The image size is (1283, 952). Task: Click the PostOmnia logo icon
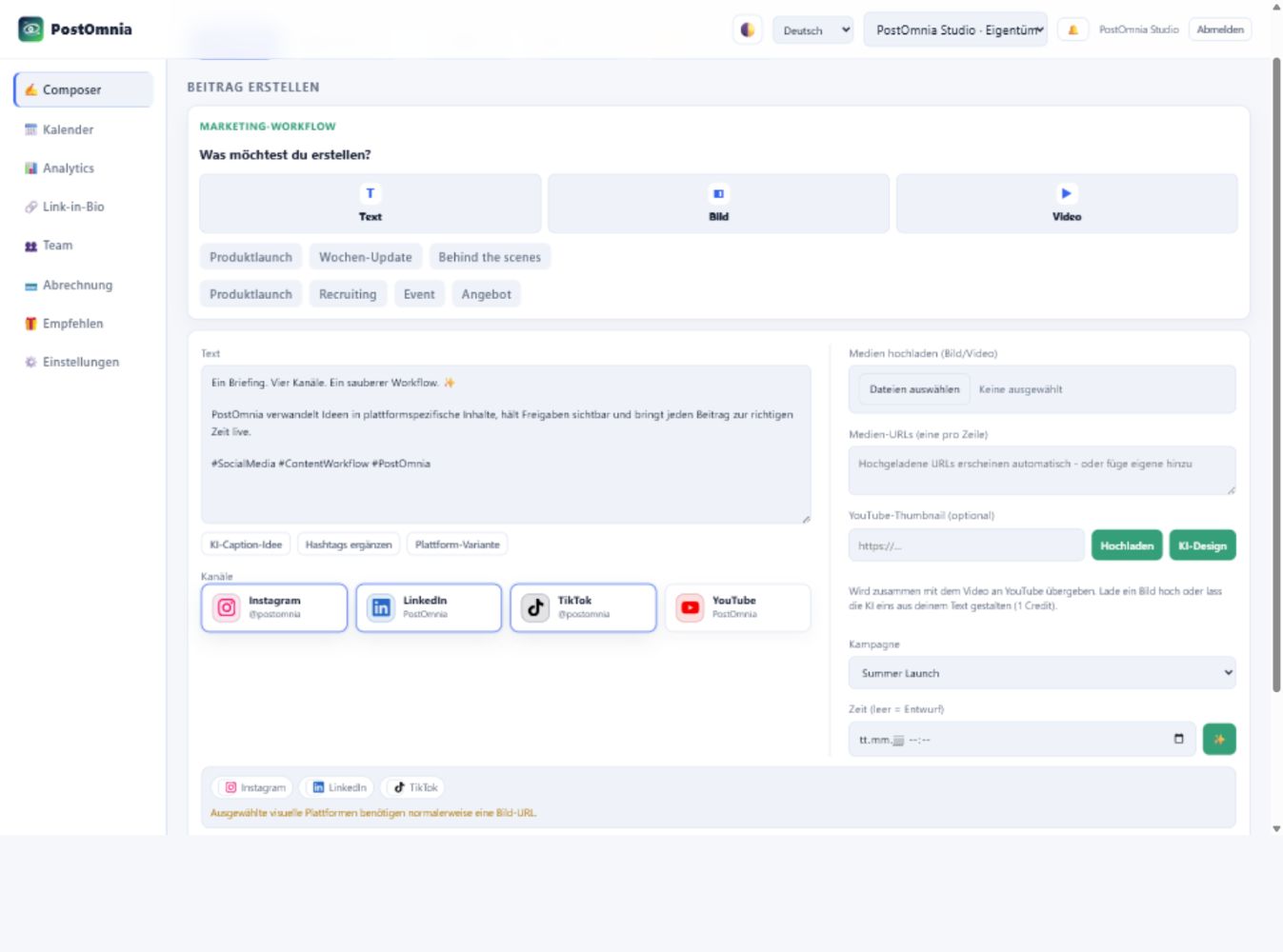(31, 30)
